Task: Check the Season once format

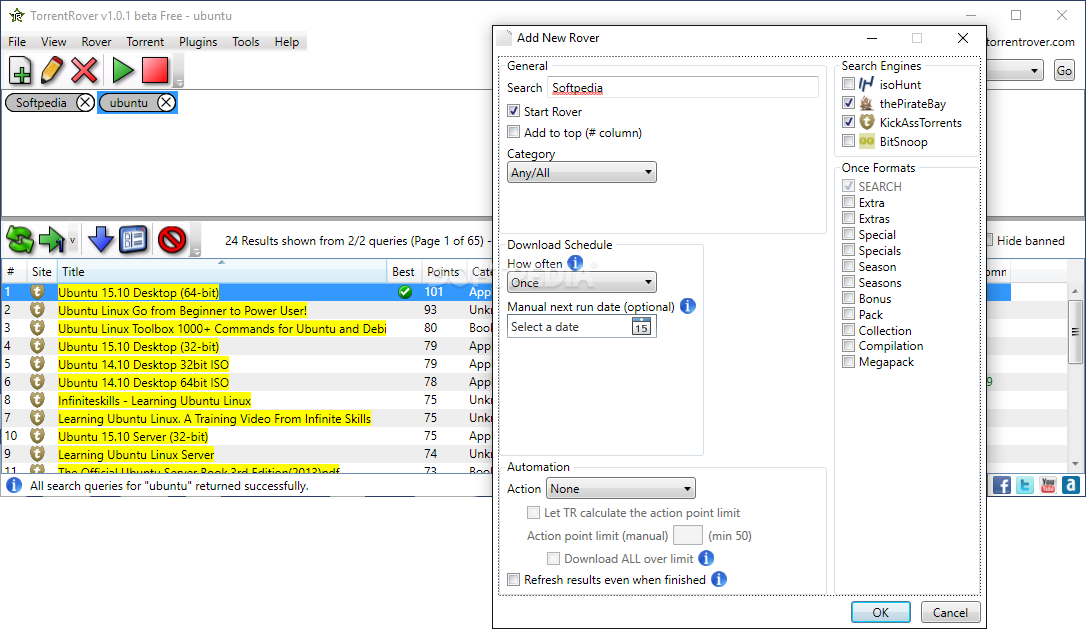Action: coord(848,265)
